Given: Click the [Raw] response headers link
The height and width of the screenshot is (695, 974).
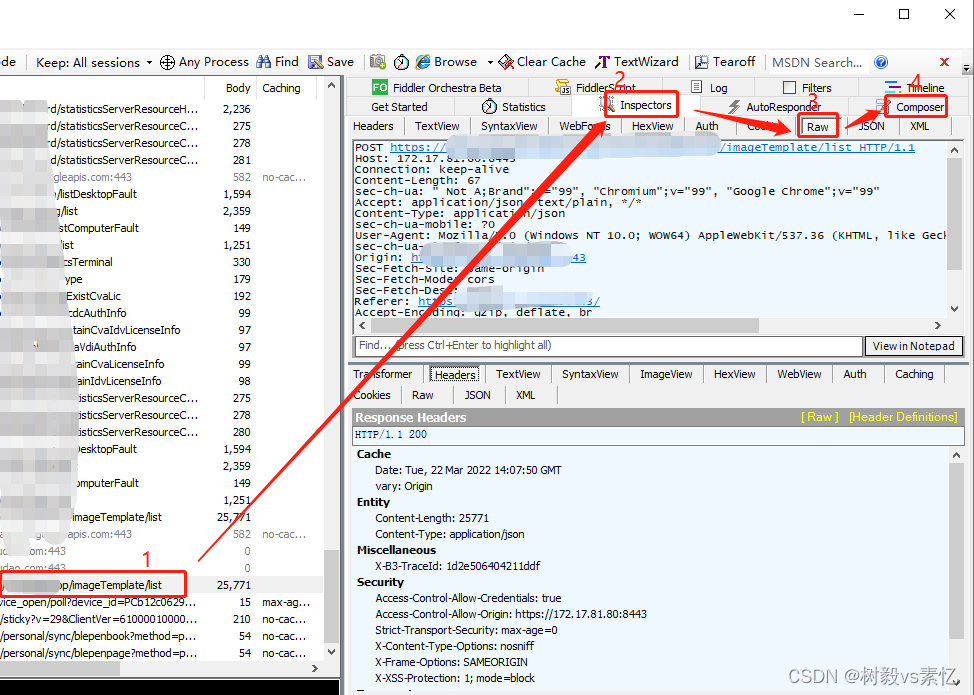Looking at the screenshot, I should coord(819,417).
